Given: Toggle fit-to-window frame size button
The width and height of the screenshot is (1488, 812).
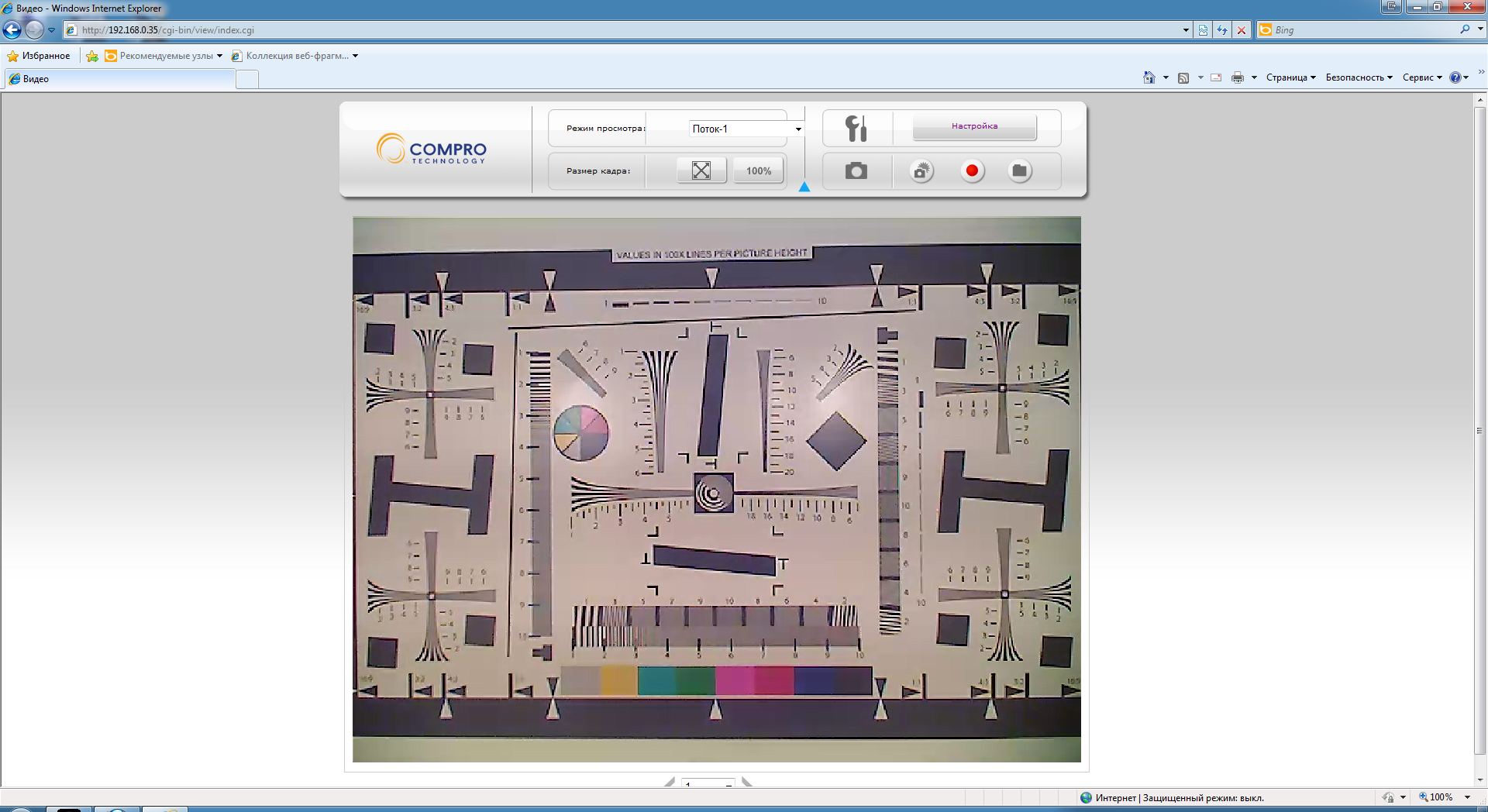Looking at the screenshot, I should (701, 170).
